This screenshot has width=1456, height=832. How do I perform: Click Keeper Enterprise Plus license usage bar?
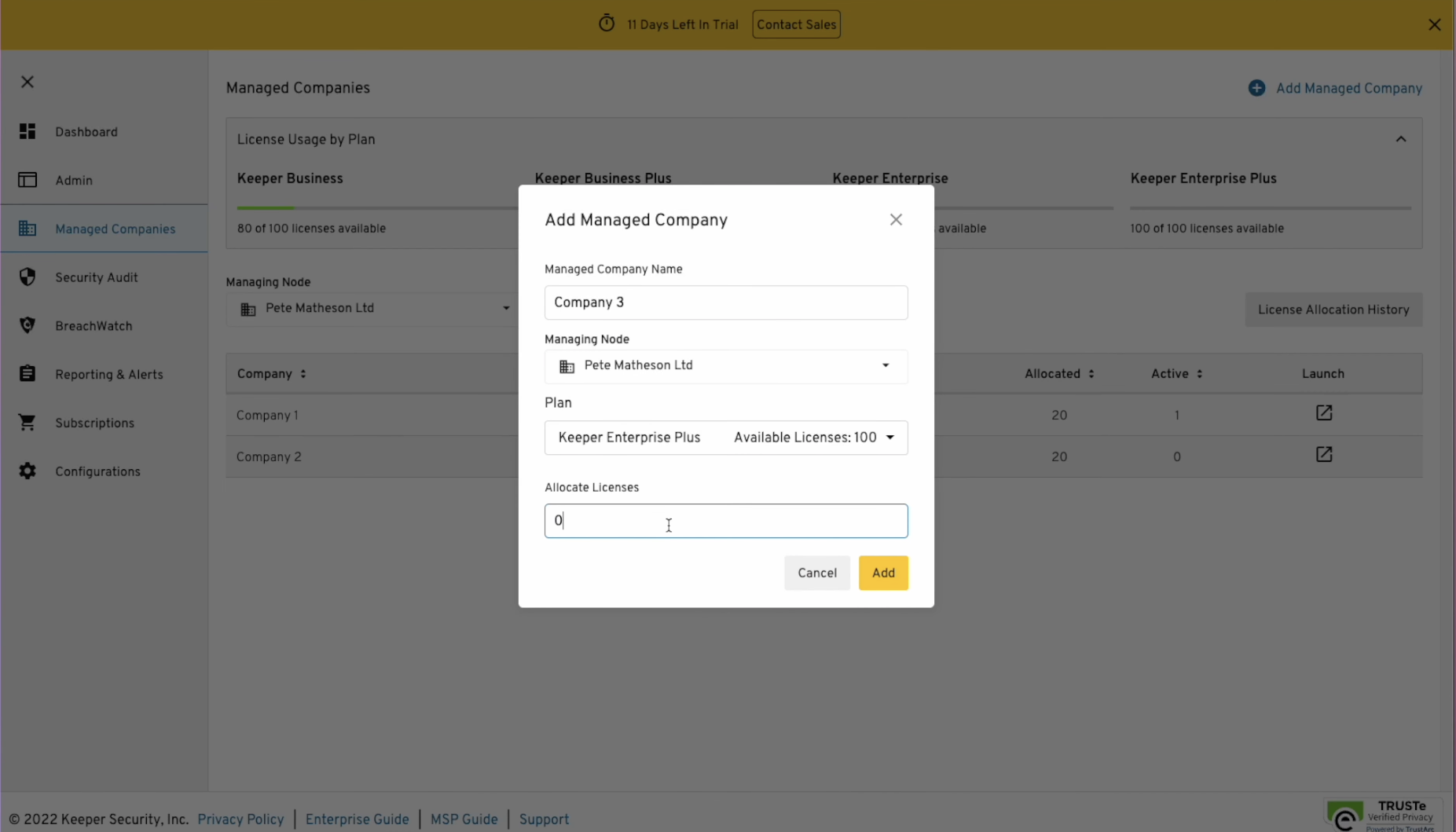[1271, 208]
